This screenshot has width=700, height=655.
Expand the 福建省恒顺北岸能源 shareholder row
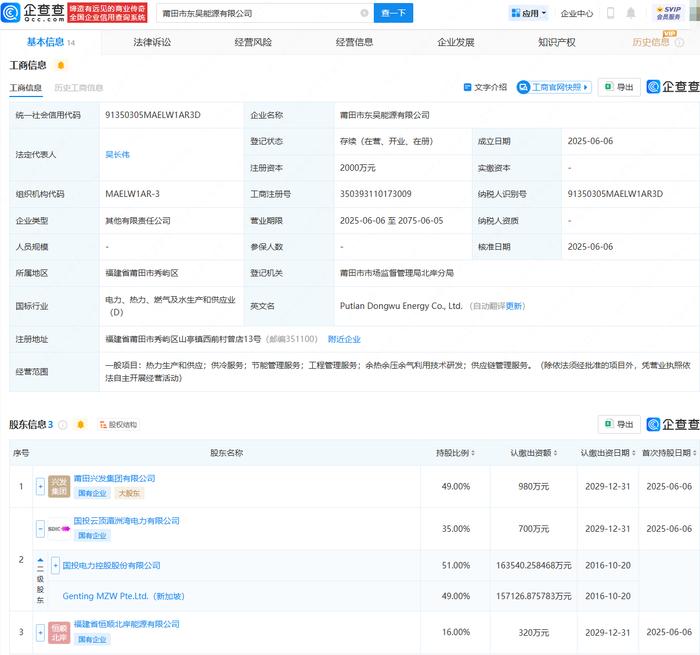coord(40,632)
